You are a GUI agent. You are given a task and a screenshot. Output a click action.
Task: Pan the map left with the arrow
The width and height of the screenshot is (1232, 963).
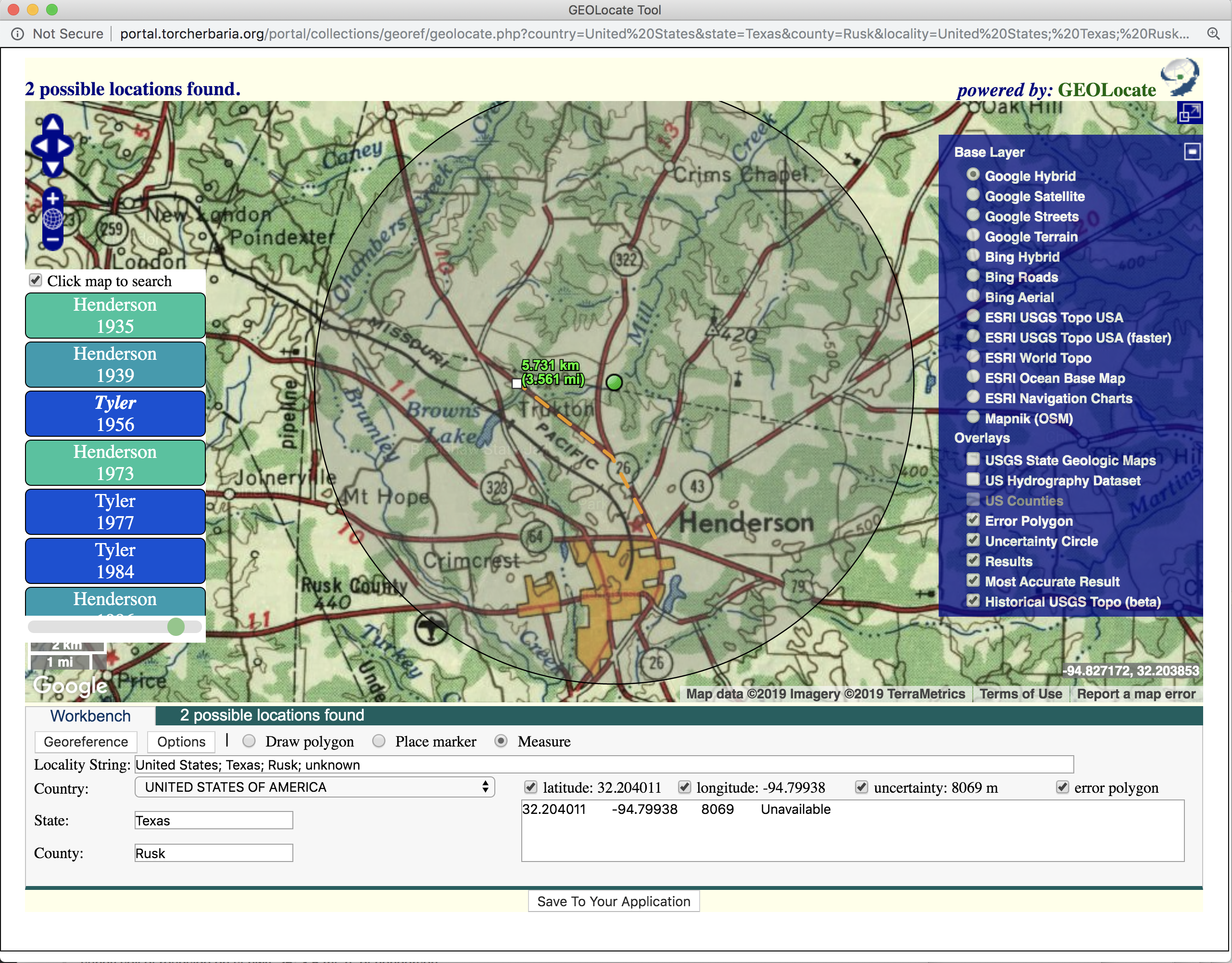tap(40, 146)
